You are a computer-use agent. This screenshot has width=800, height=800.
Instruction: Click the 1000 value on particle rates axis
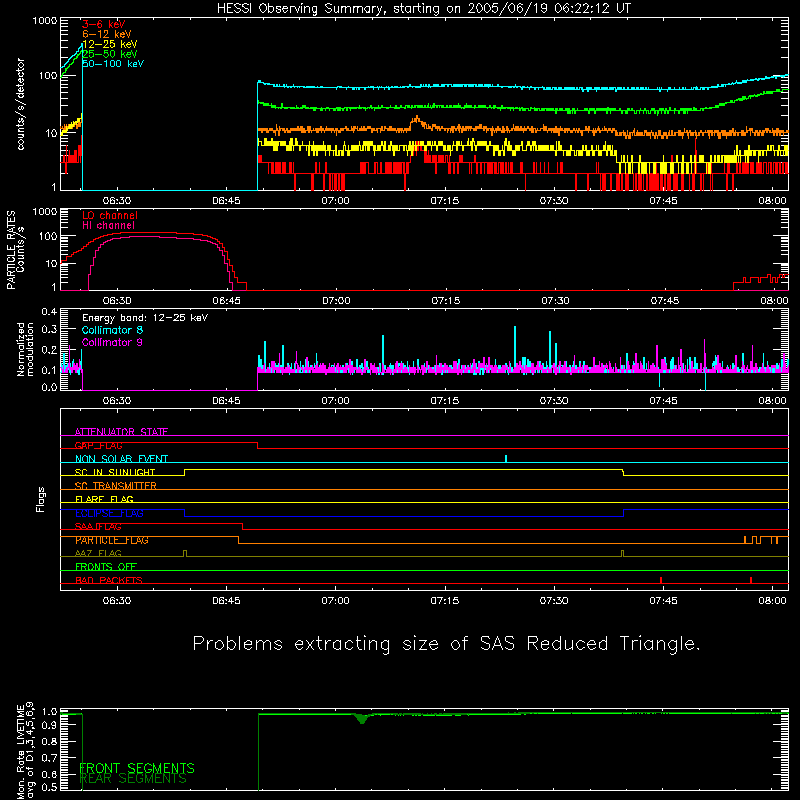45,212
